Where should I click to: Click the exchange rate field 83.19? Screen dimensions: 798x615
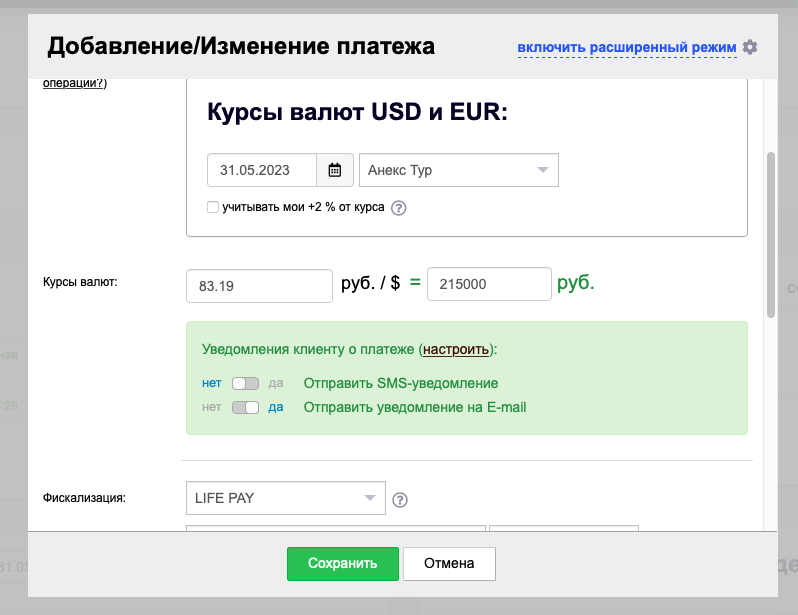pos(260,286)
